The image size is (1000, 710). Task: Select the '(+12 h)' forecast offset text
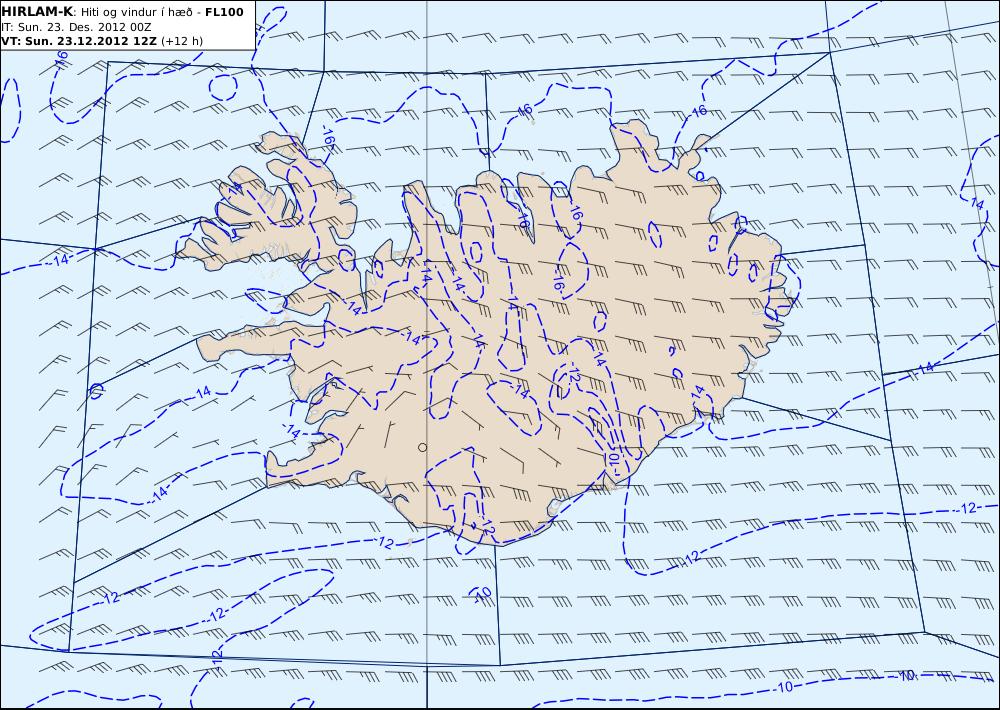182,41
